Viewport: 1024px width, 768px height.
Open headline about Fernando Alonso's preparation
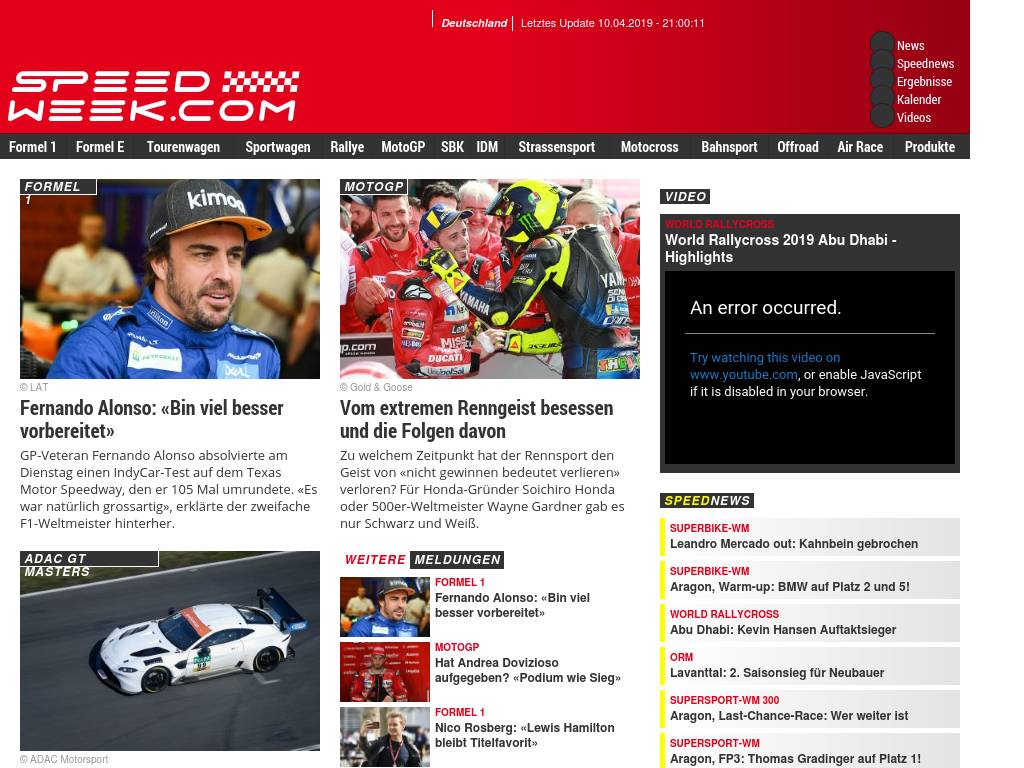click(x=152, y=419)
